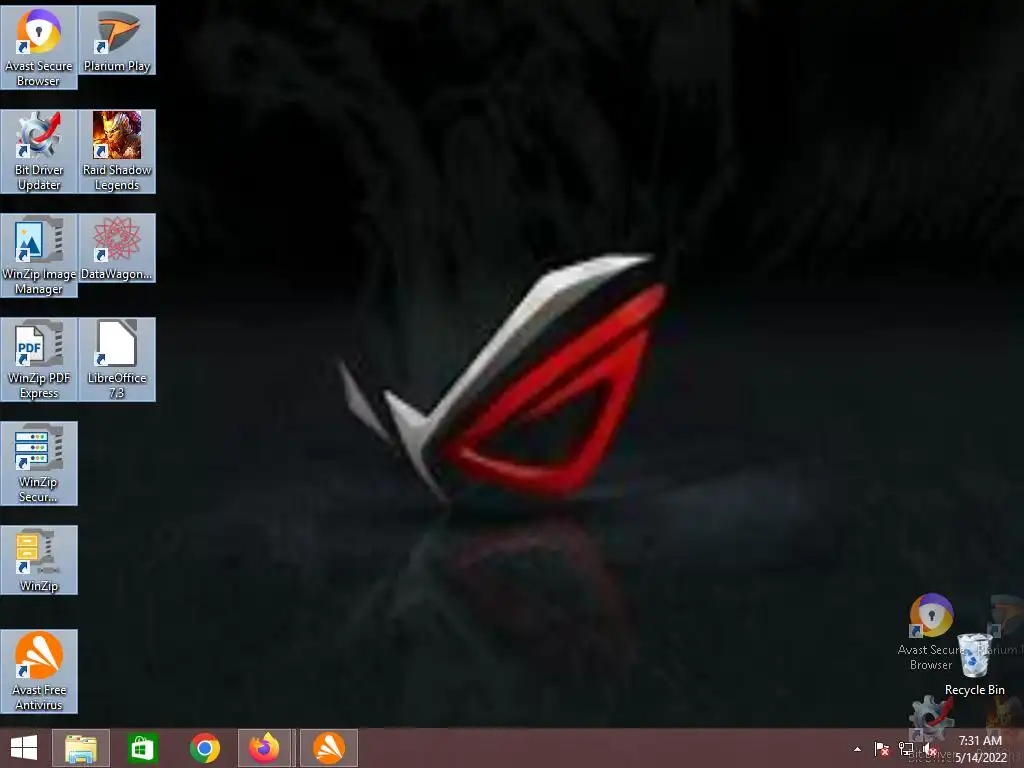Open the Action Center flag icon
Screen dimensions: 1024x768
882,749
